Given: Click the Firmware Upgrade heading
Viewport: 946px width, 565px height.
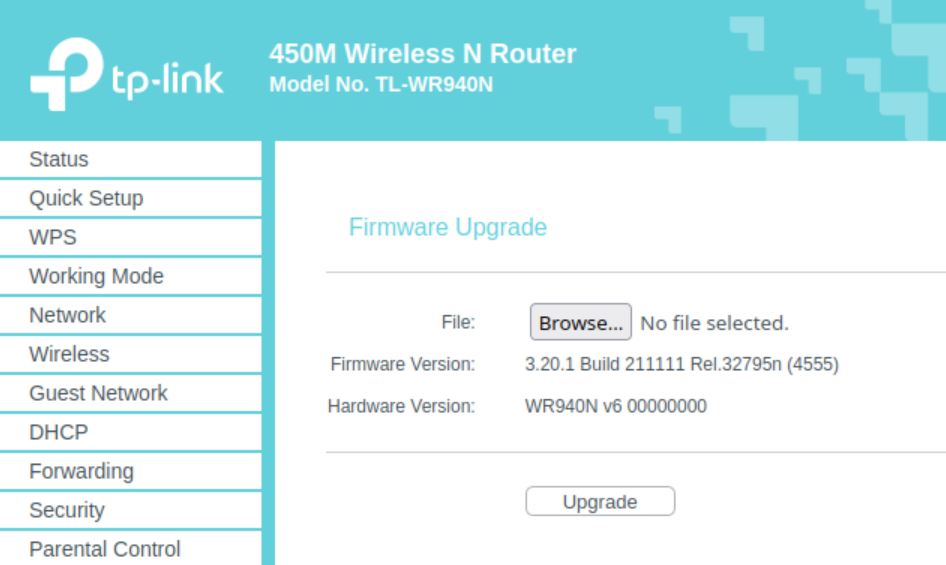Looking at the screenshot, I should 448,228.
